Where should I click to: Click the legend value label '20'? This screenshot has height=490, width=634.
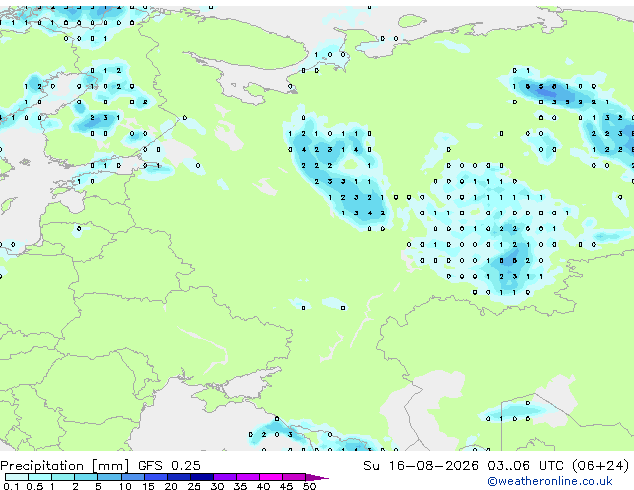coord(171,486)
